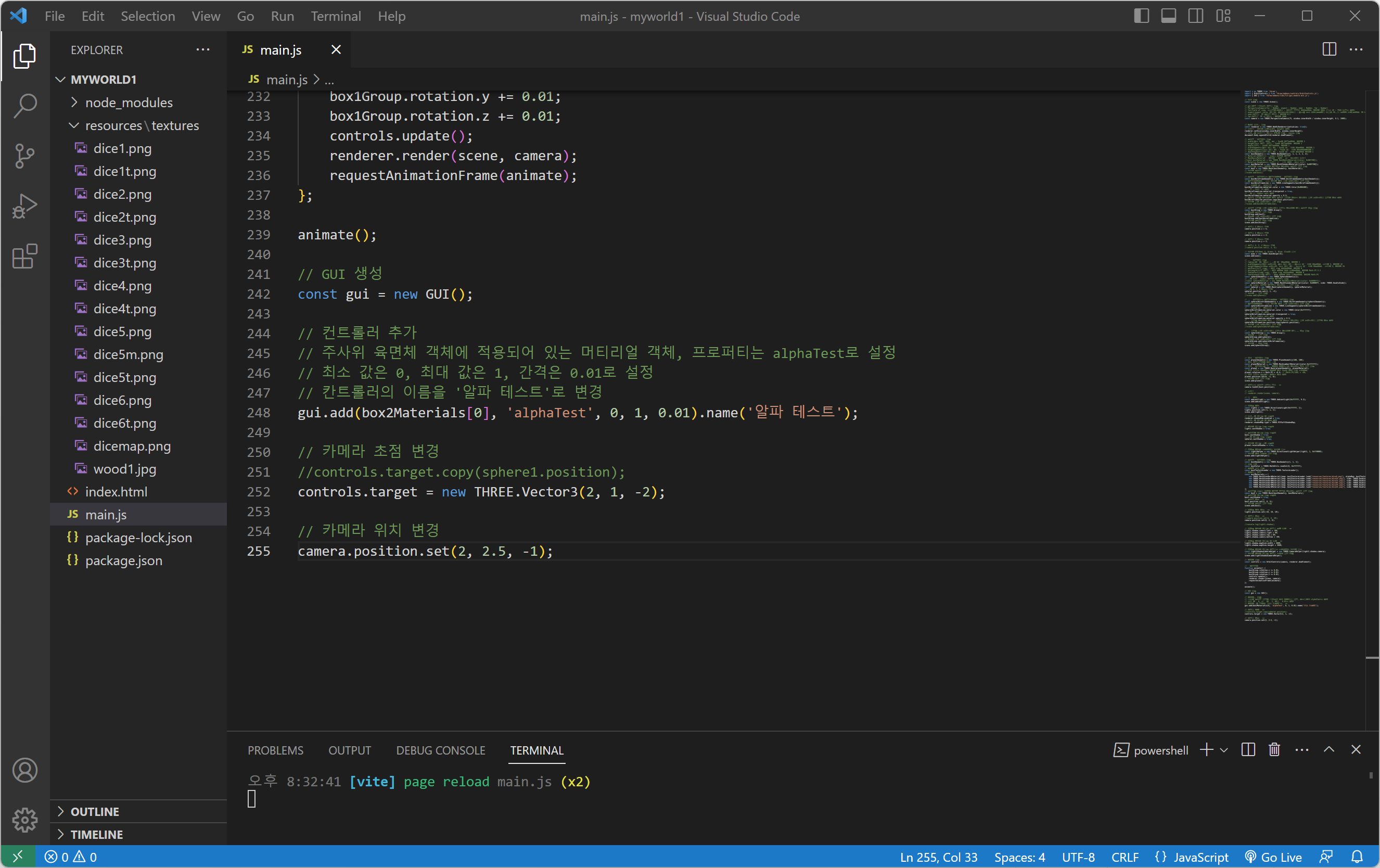Open the Accounts menu icon
This screenshot has width=1380, height=868.
point(24,770)
